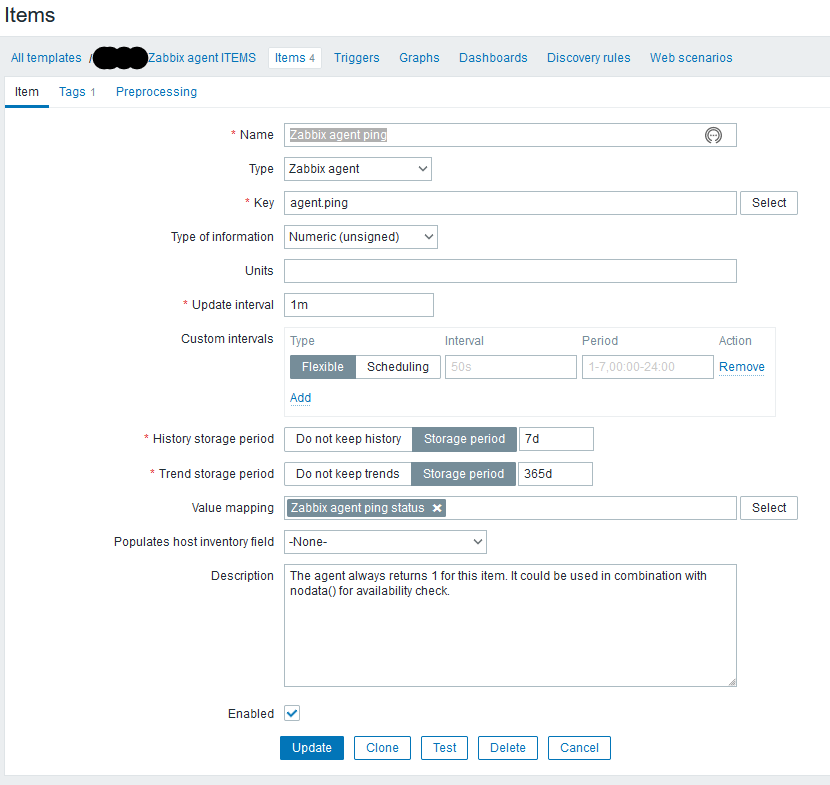Edit the trend storage 365d field
The image size is (830, 785).
[x=555, y=474]
